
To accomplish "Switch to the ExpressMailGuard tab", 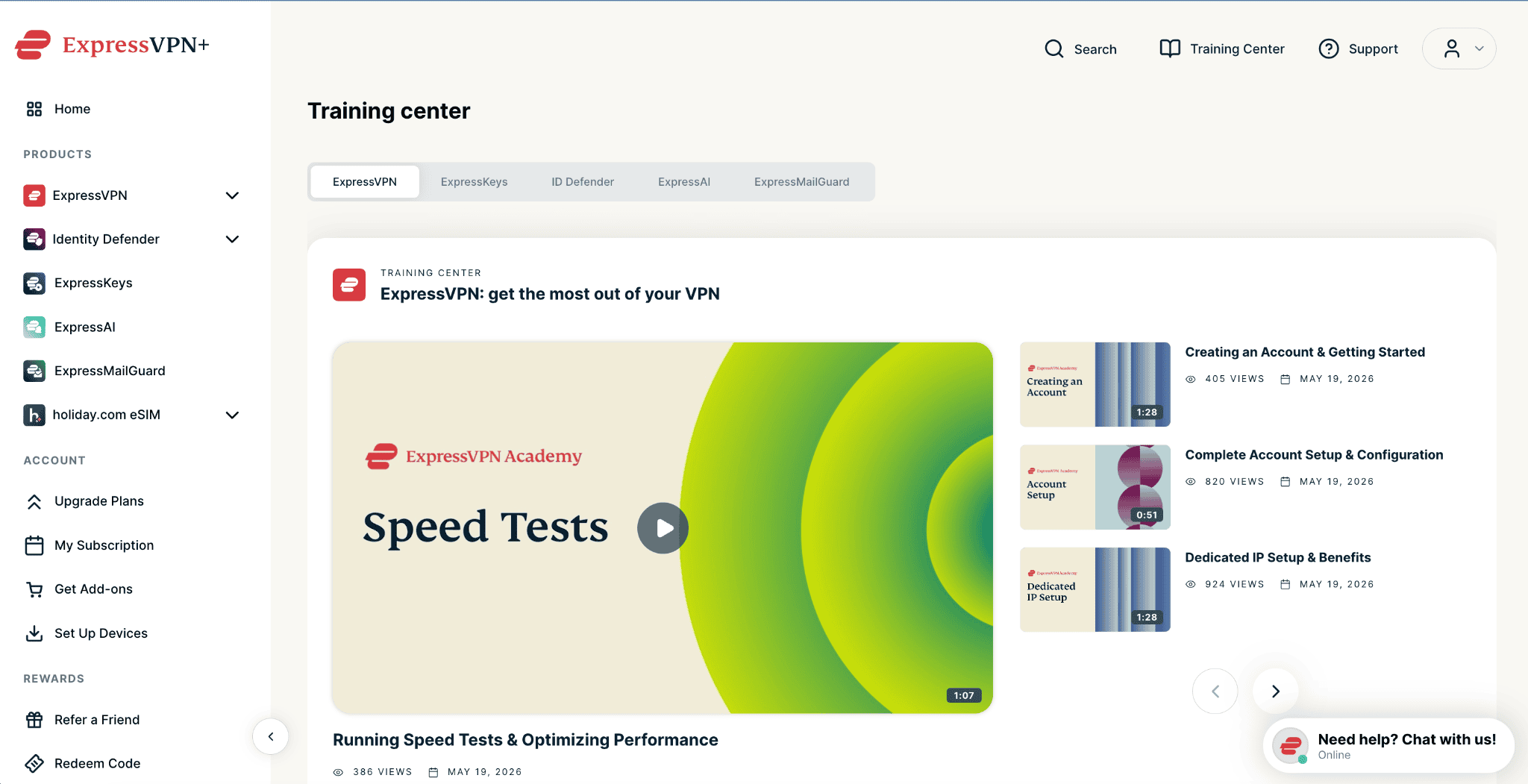I will point(801,182).
